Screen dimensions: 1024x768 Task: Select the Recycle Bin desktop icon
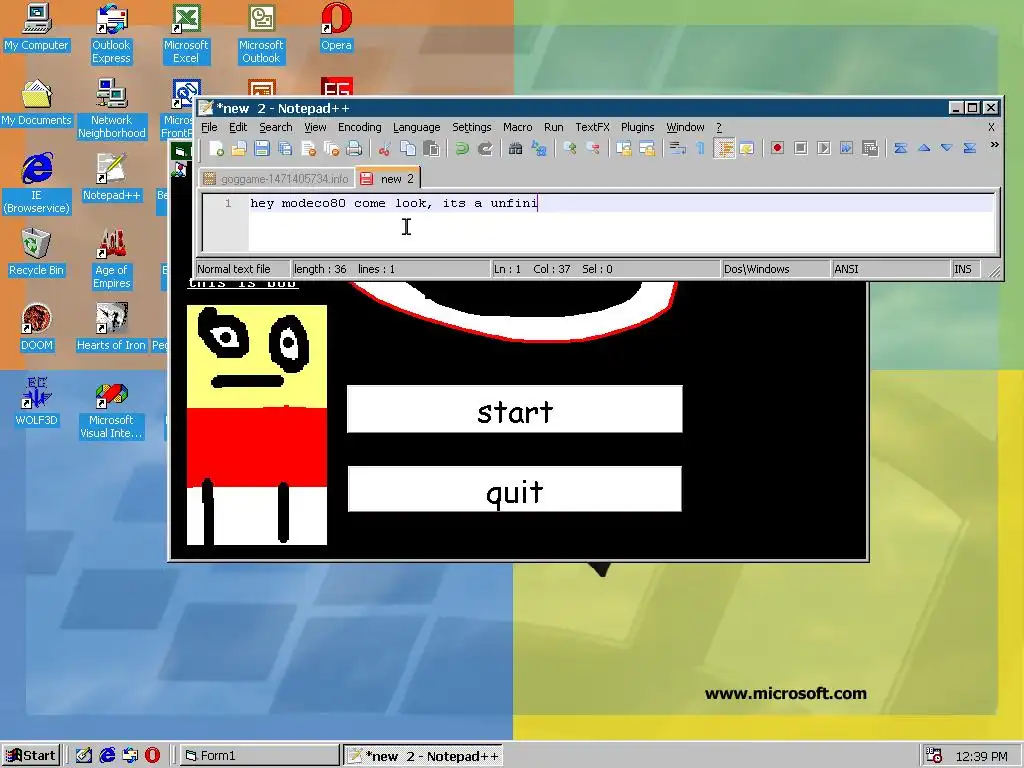[x=36, y=253]
